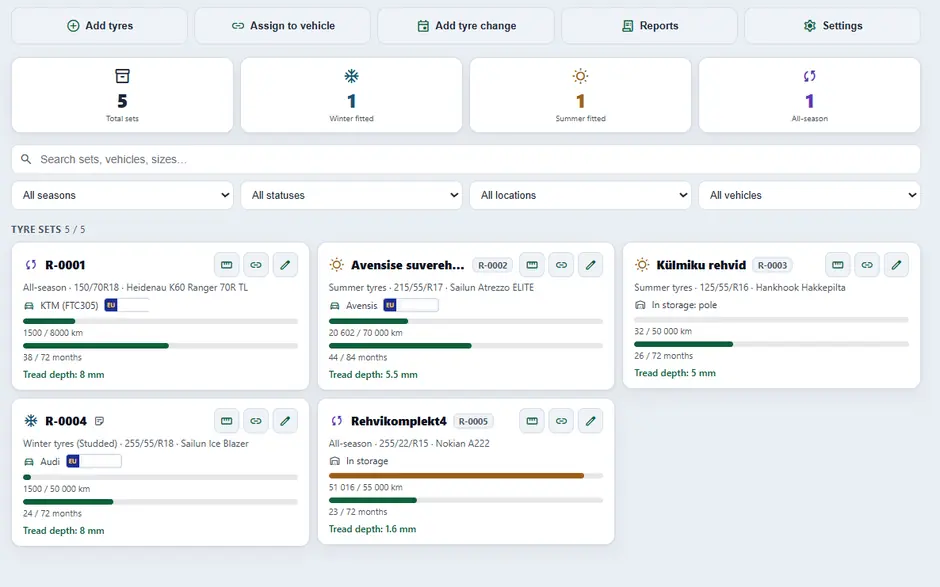Click the Add tyres button
Viewport: 940px width, 587px height.
tap(100, 26)
